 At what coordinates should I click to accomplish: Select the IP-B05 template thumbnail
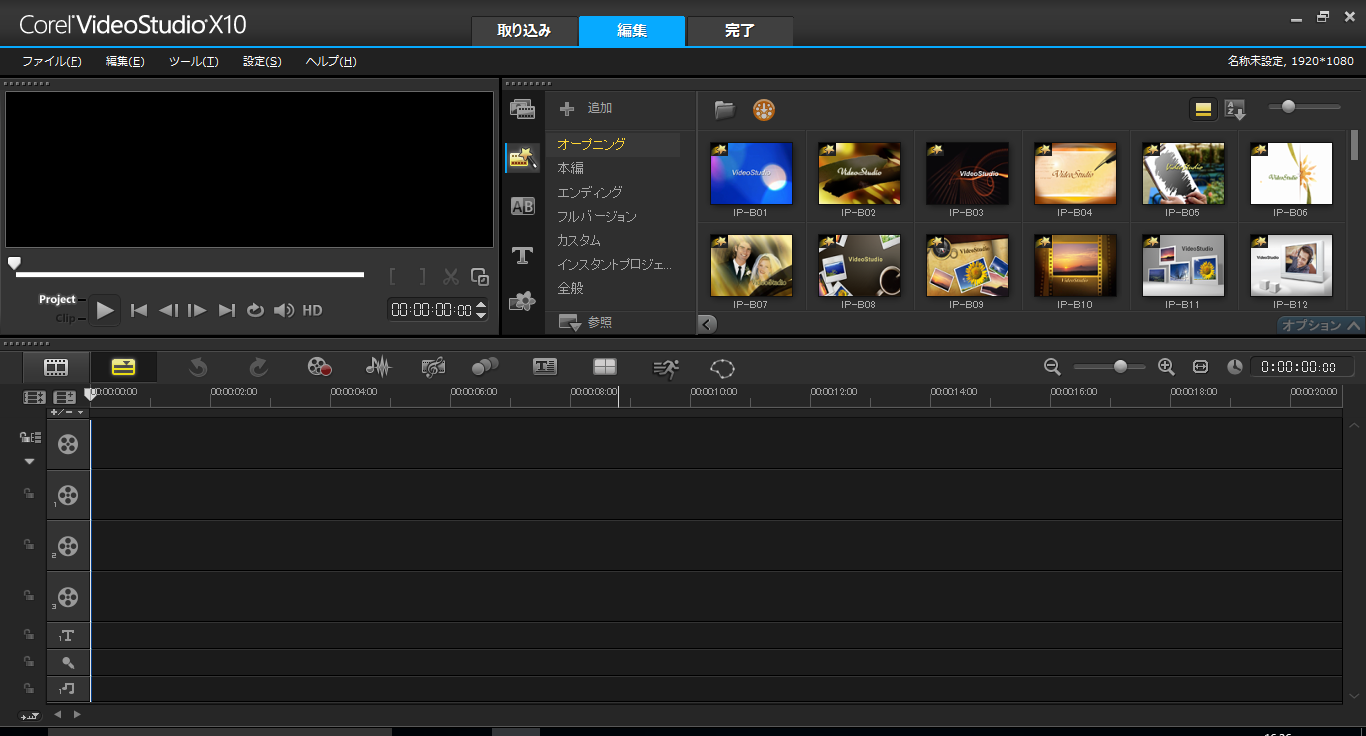click(1184, 174)
